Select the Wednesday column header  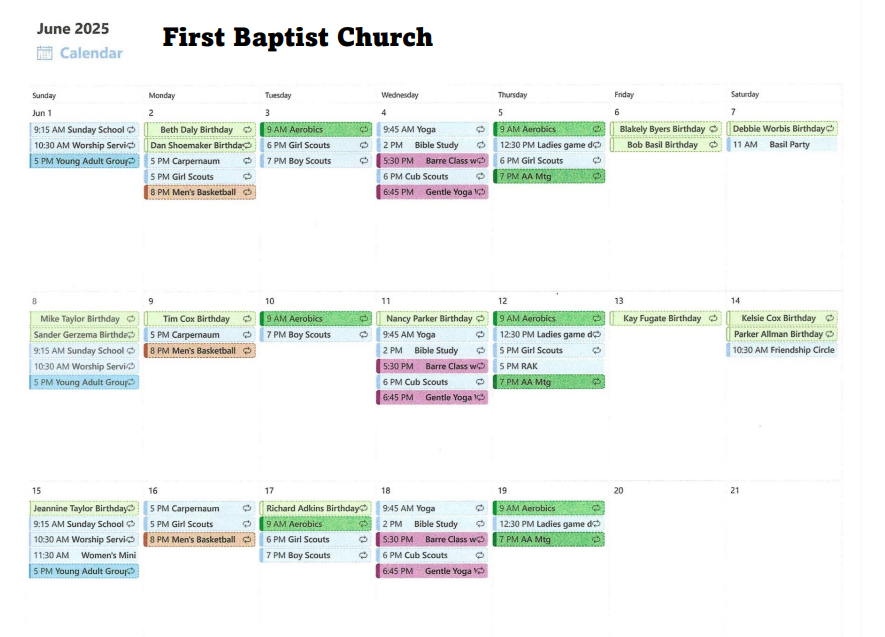click(400, 95)
